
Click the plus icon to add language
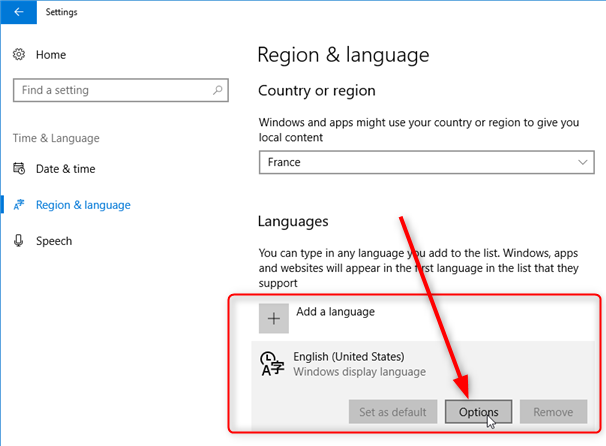pos(274,318)
